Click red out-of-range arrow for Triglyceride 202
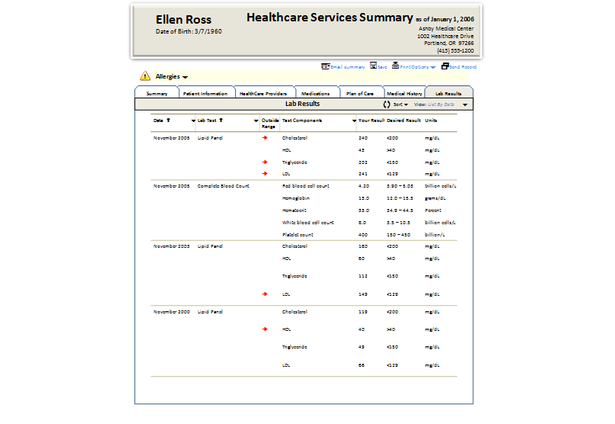Screen dimensions: 615x424 click(265, 162)
